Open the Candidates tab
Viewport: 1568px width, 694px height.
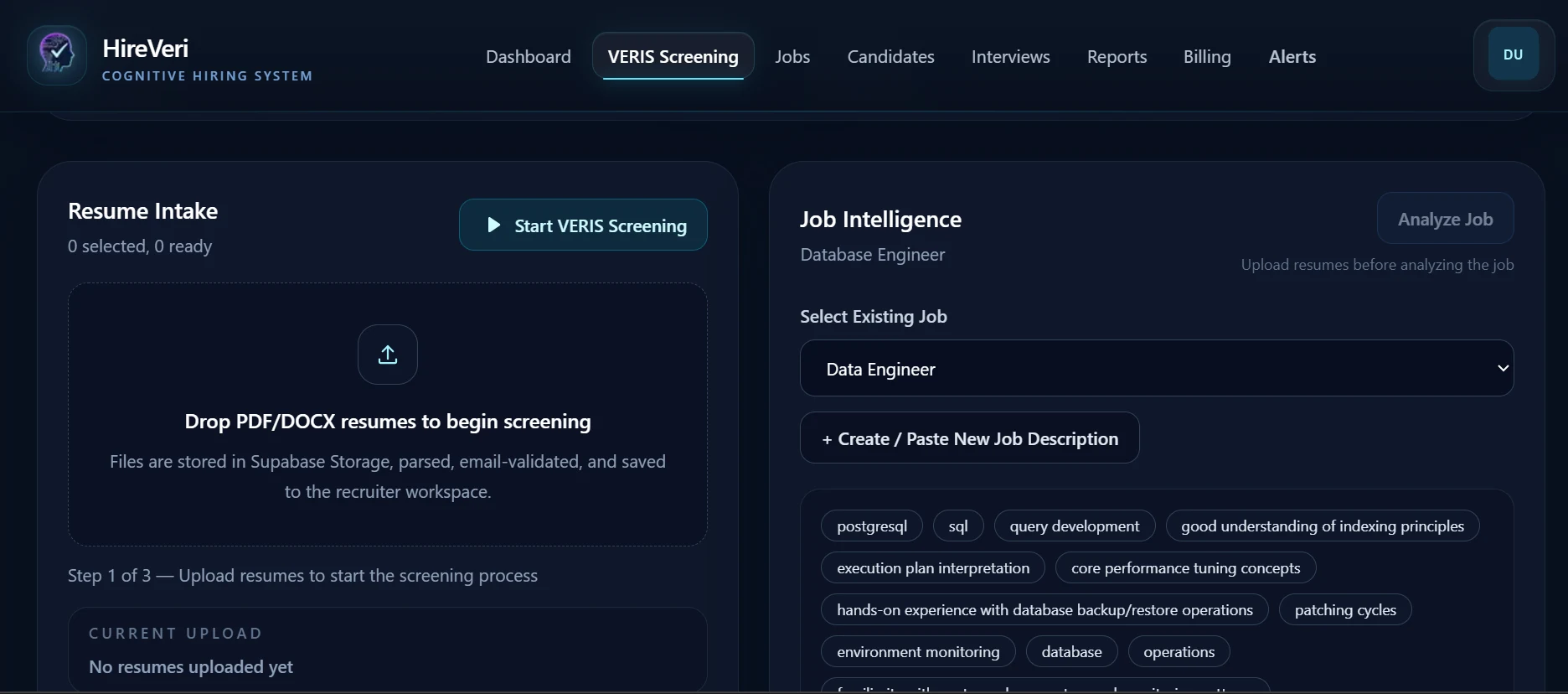[890, 56]
